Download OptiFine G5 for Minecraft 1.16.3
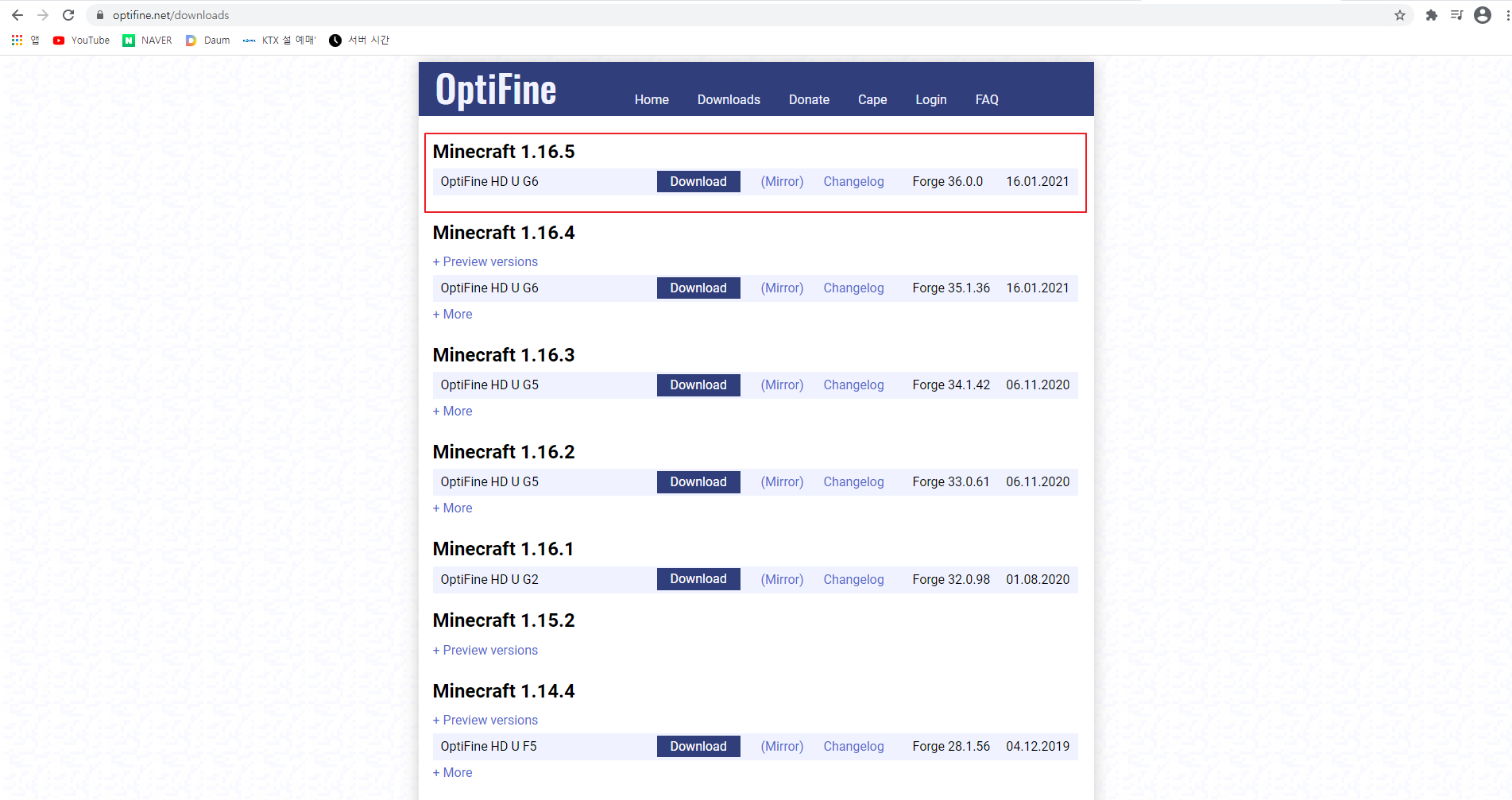 [x=698, y=385]
